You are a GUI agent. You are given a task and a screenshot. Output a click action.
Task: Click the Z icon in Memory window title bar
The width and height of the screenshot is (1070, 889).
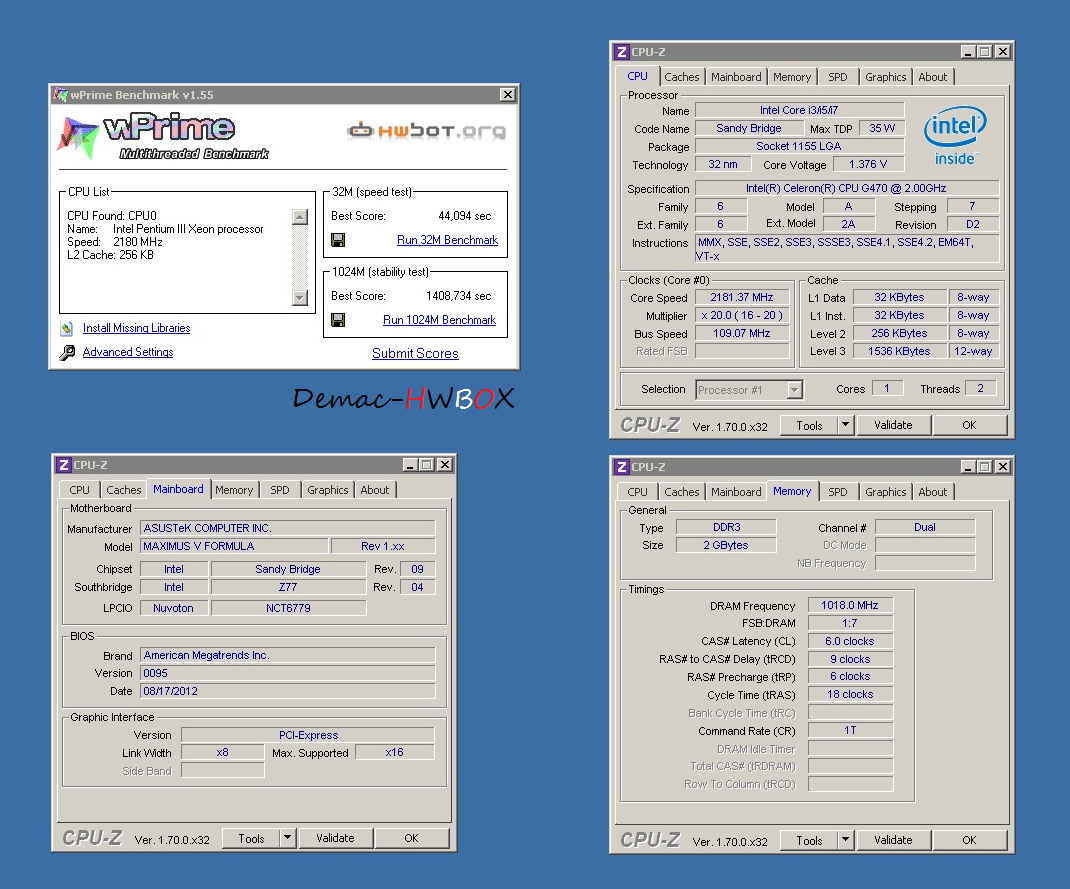621,467
